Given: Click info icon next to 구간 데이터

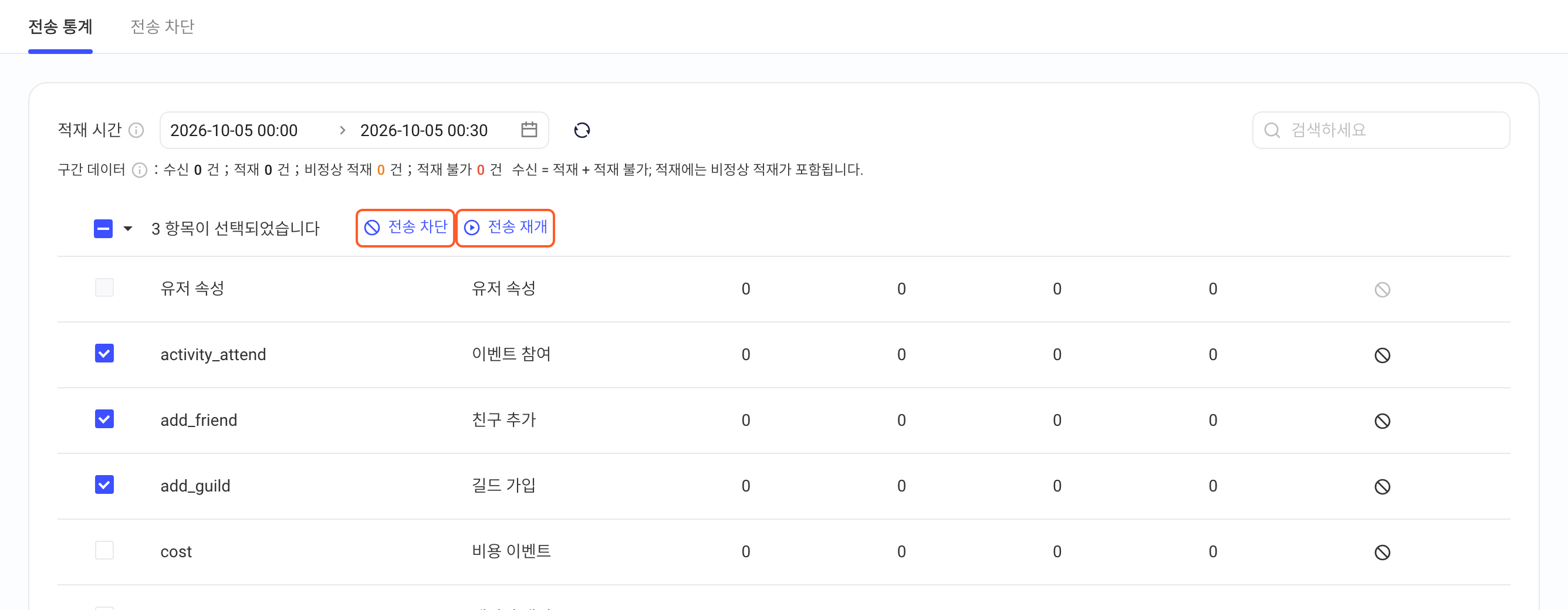Looking at the screenshot, I should pos(140,170).
